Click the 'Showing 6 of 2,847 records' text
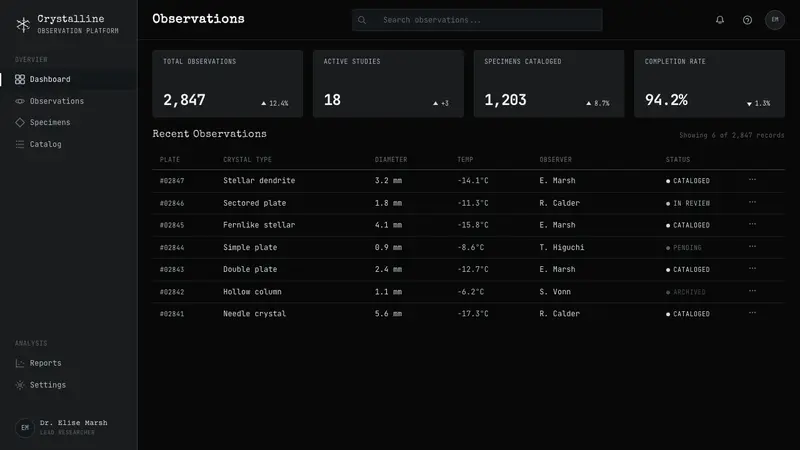This screenshot has width=800, height=450. pos(732,135)
